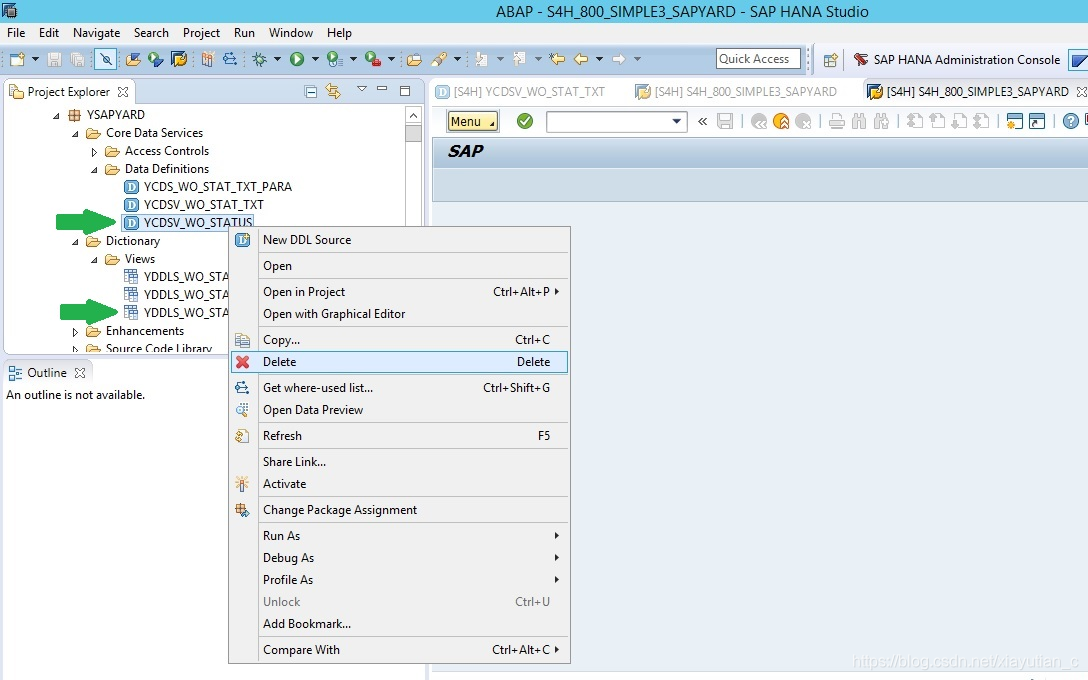Open the Run As submenu

pos(400,536)
